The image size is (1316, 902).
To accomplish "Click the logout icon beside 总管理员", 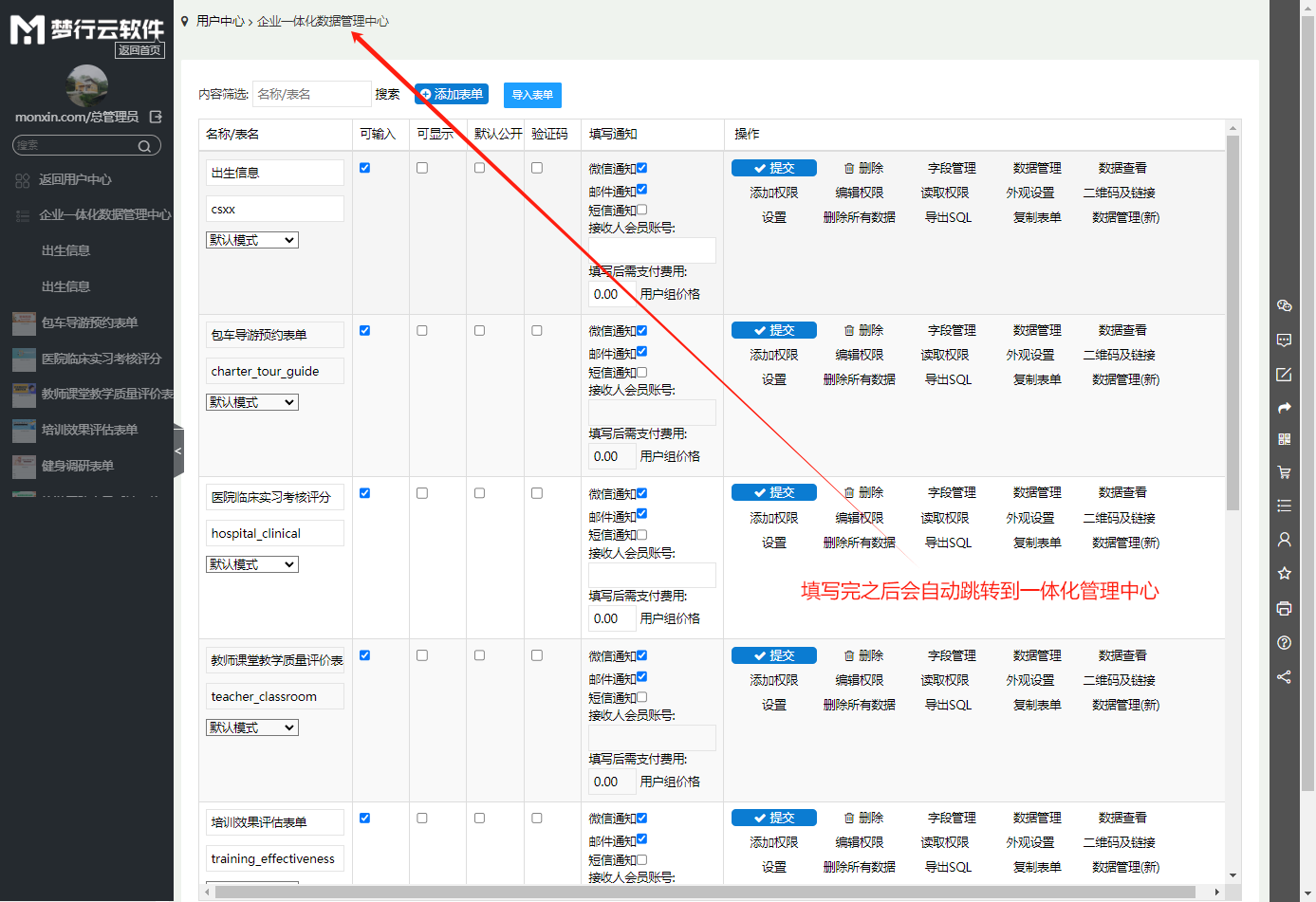I will [x=156, y=117].
